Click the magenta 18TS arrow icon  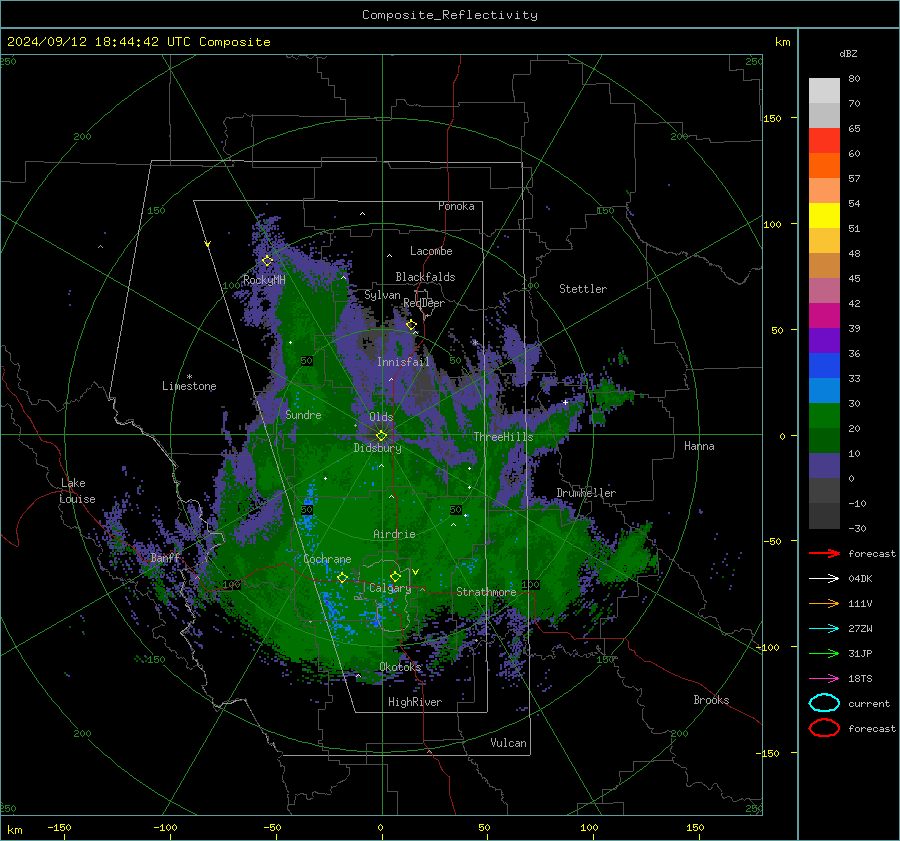pos(824,679)
